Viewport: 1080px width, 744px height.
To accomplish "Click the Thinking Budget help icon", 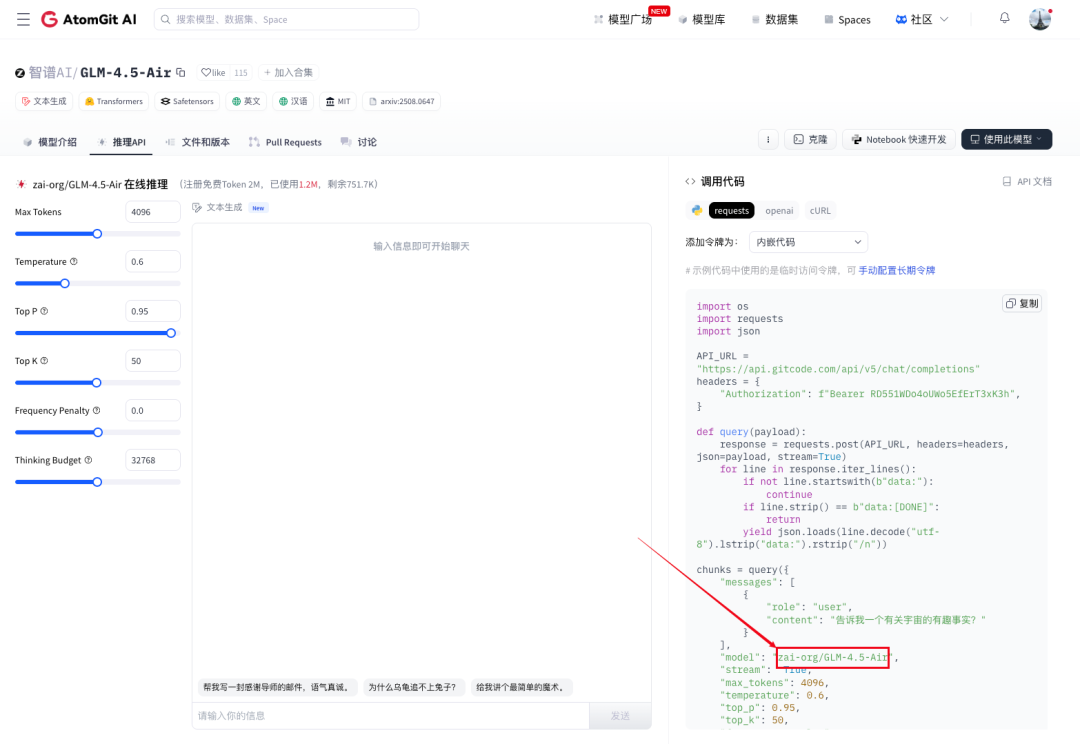I will click(x=88, y=460).
